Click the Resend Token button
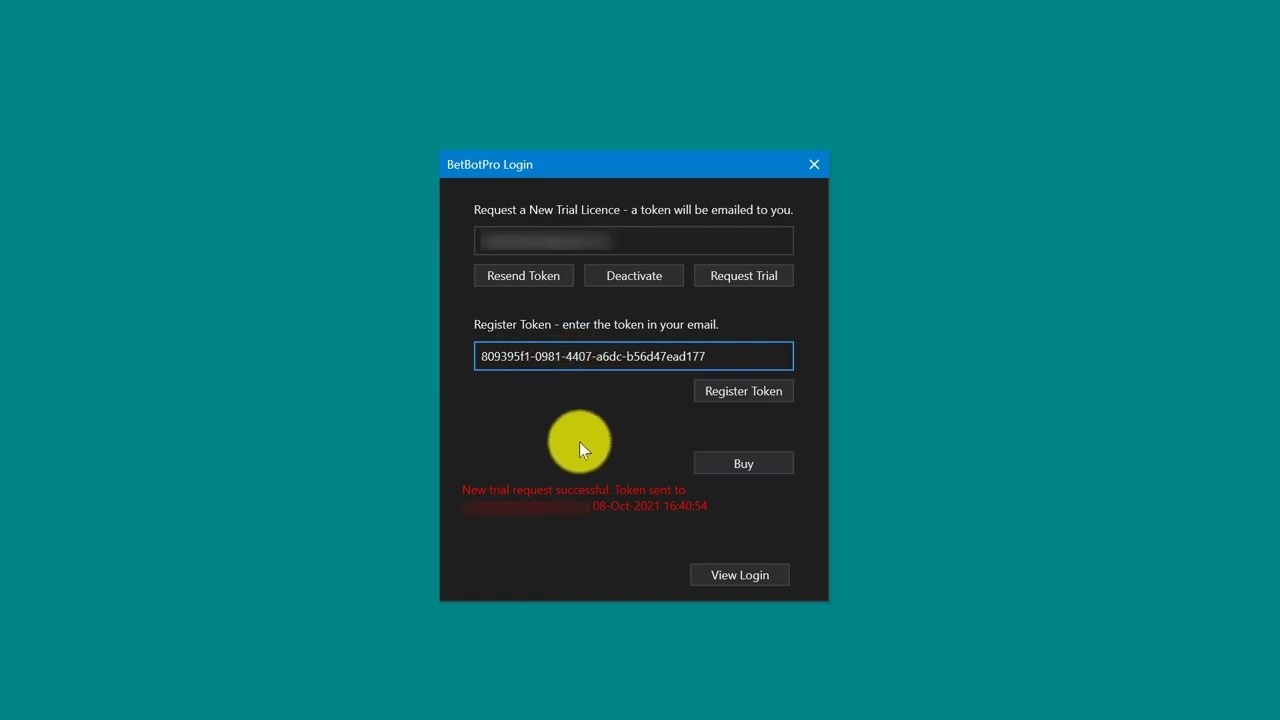The width and height of the screenshot is (1280, 720). [x=523, y=276]
